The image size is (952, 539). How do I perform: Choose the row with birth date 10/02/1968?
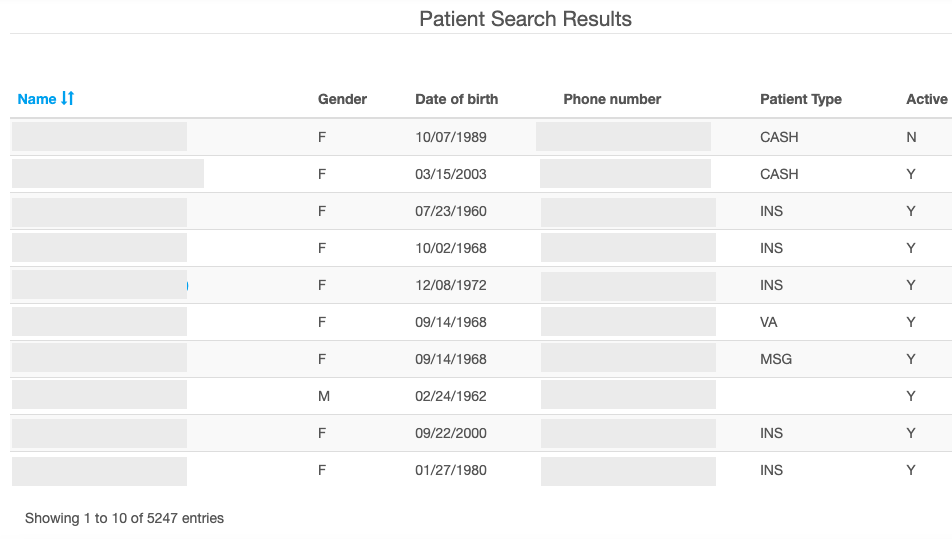click(x=451, y=248)
